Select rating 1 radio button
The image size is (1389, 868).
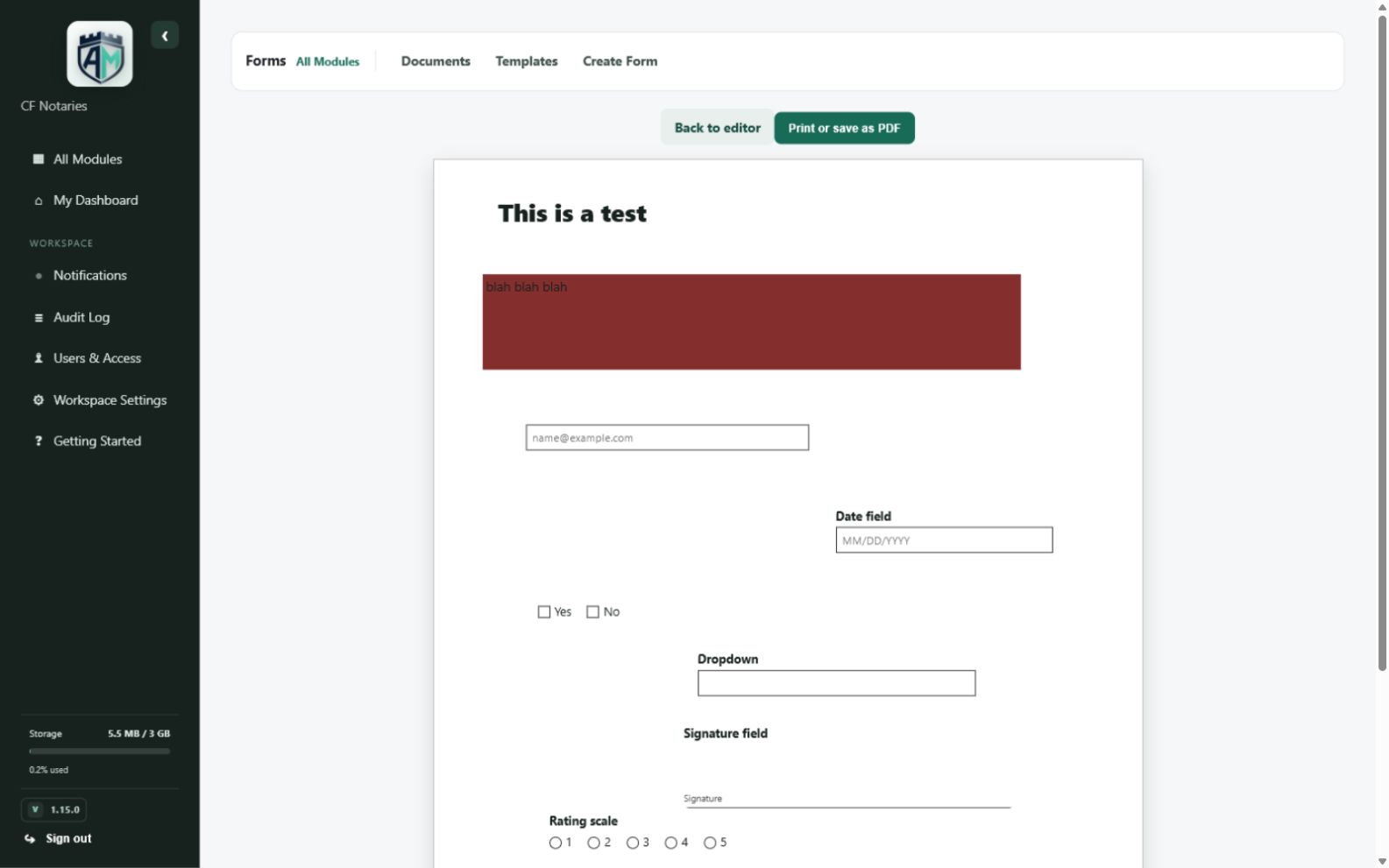(556, 843)
